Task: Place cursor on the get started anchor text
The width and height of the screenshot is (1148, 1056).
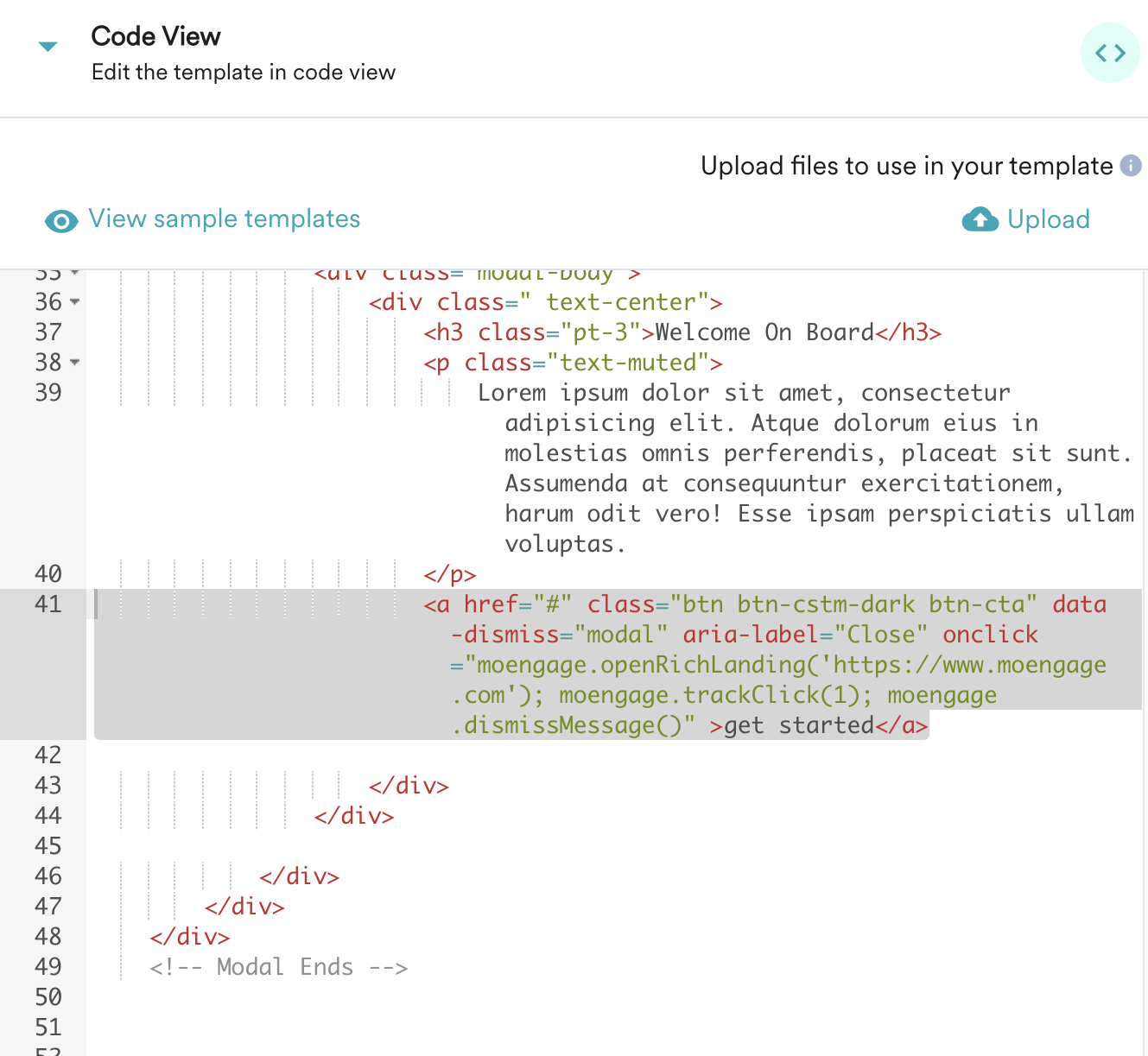Action: coord(799,725)
